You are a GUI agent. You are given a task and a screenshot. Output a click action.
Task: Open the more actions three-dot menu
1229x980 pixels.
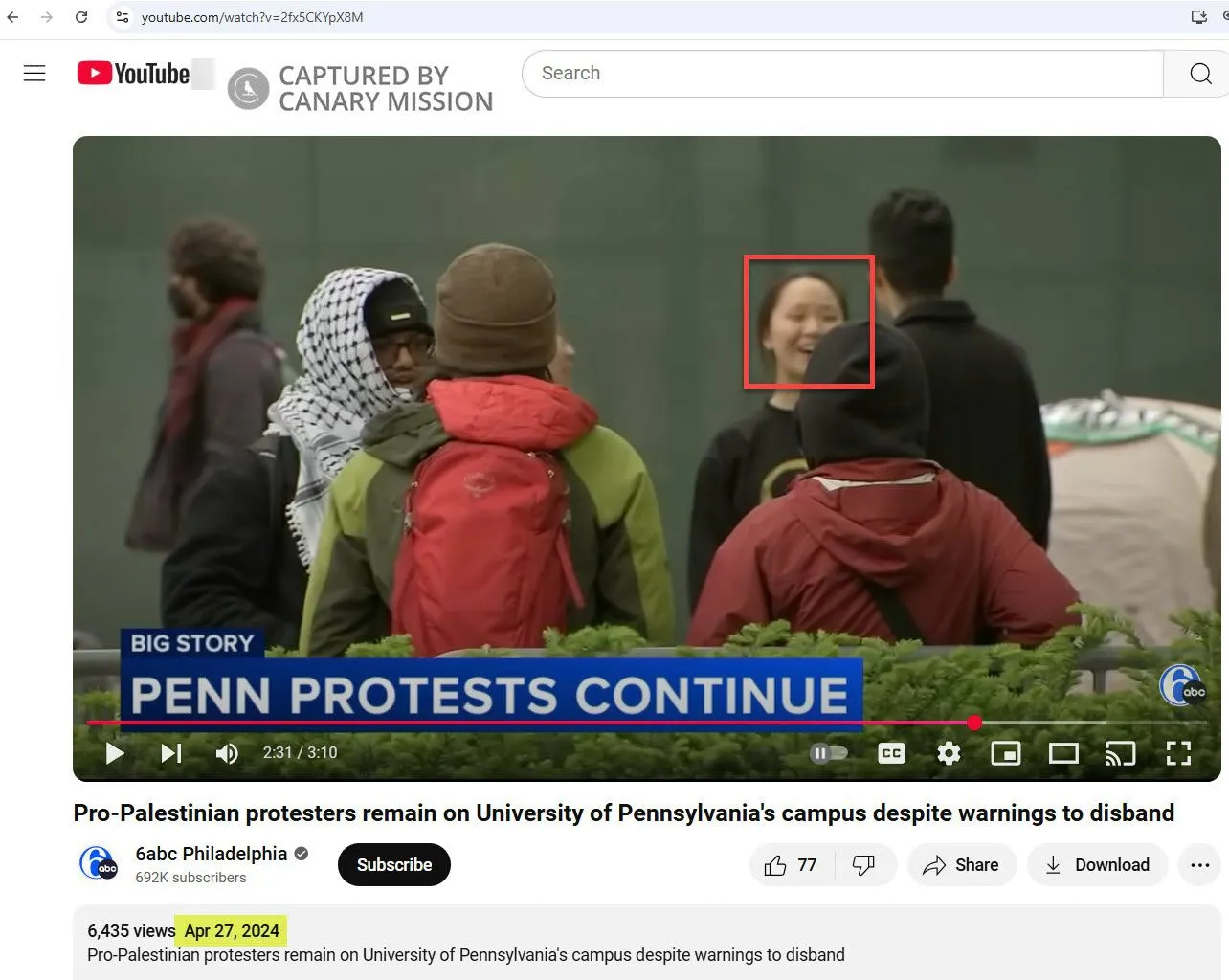point(1199,864)
